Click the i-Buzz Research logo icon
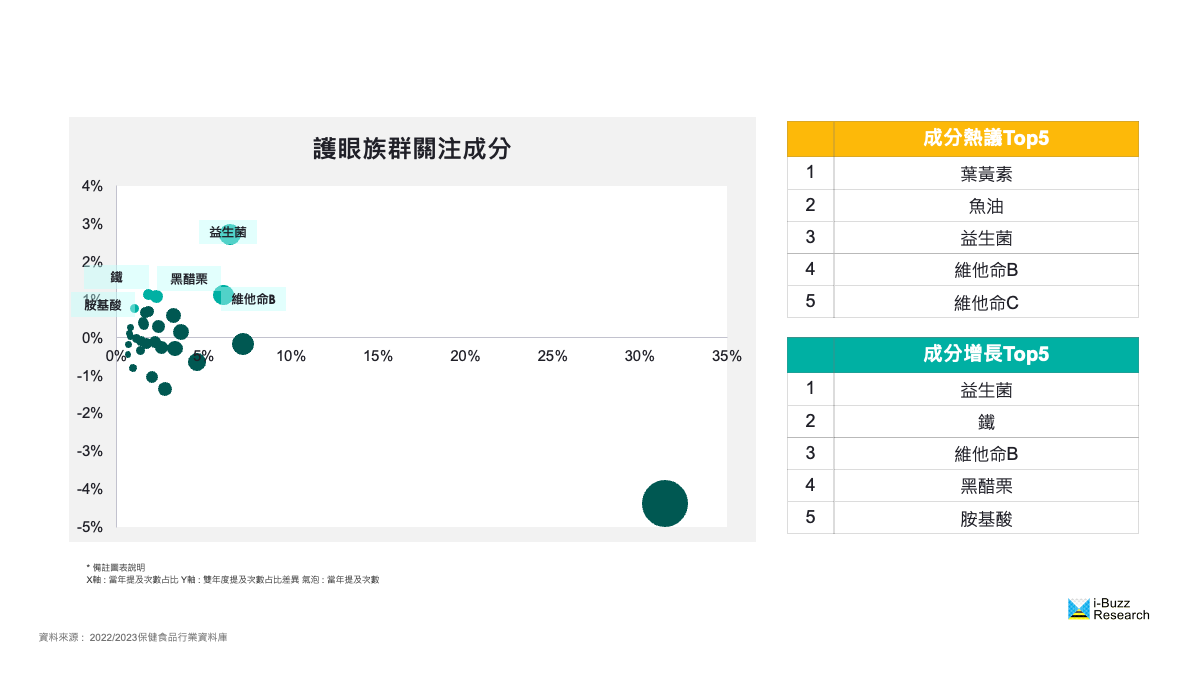This screenshot has height=675, width=1200. tap(1078, 608)
